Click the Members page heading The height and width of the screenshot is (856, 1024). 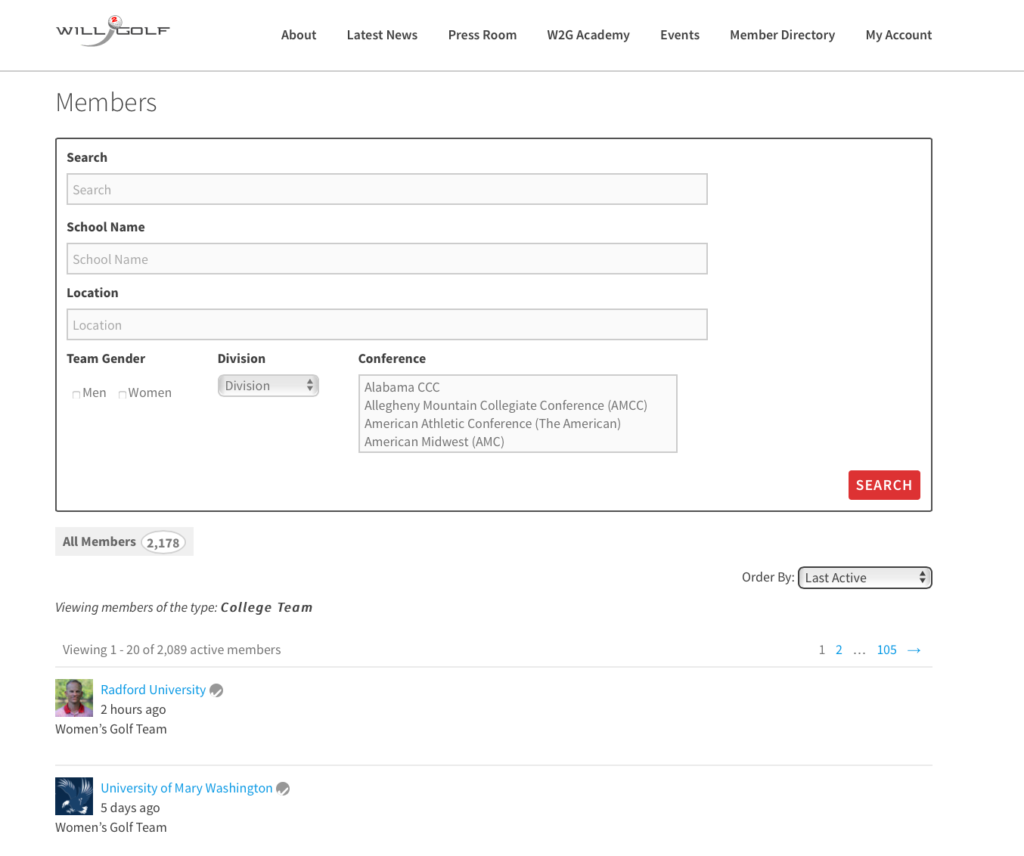pos(106,103)
